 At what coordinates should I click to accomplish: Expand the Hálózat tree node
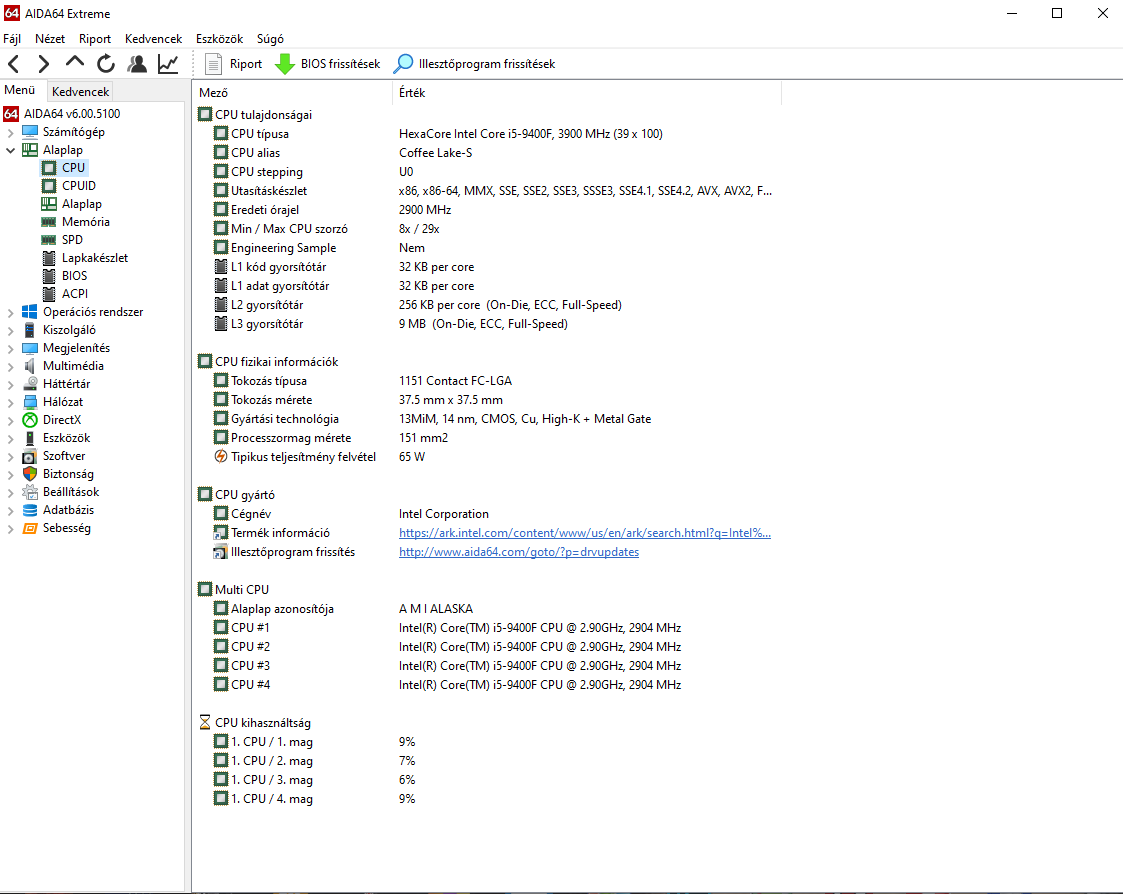pyautogui.click(x=10, y=403)
